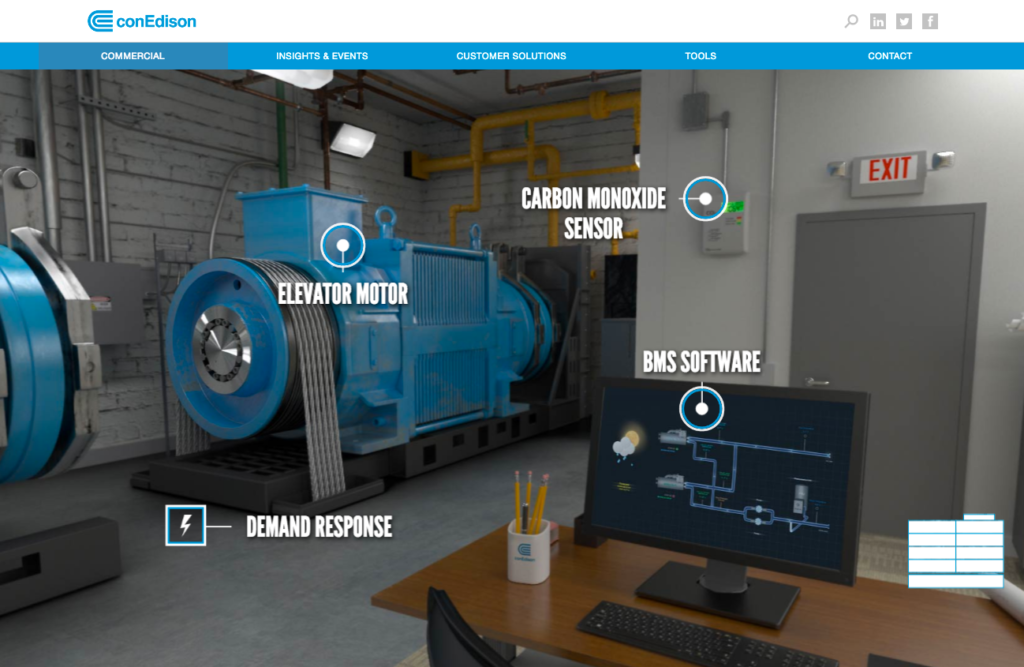
Task: Click the Demand Response text label
Action: [319, 526]
